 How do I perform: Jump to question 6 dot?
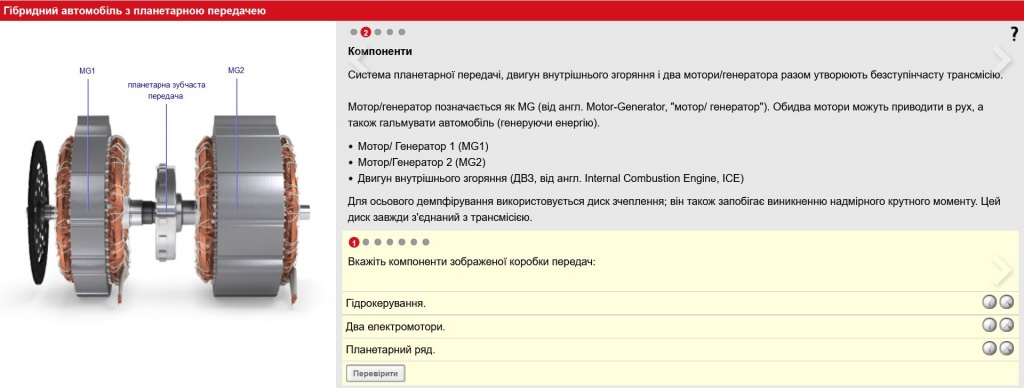click(x=413, y=242)
